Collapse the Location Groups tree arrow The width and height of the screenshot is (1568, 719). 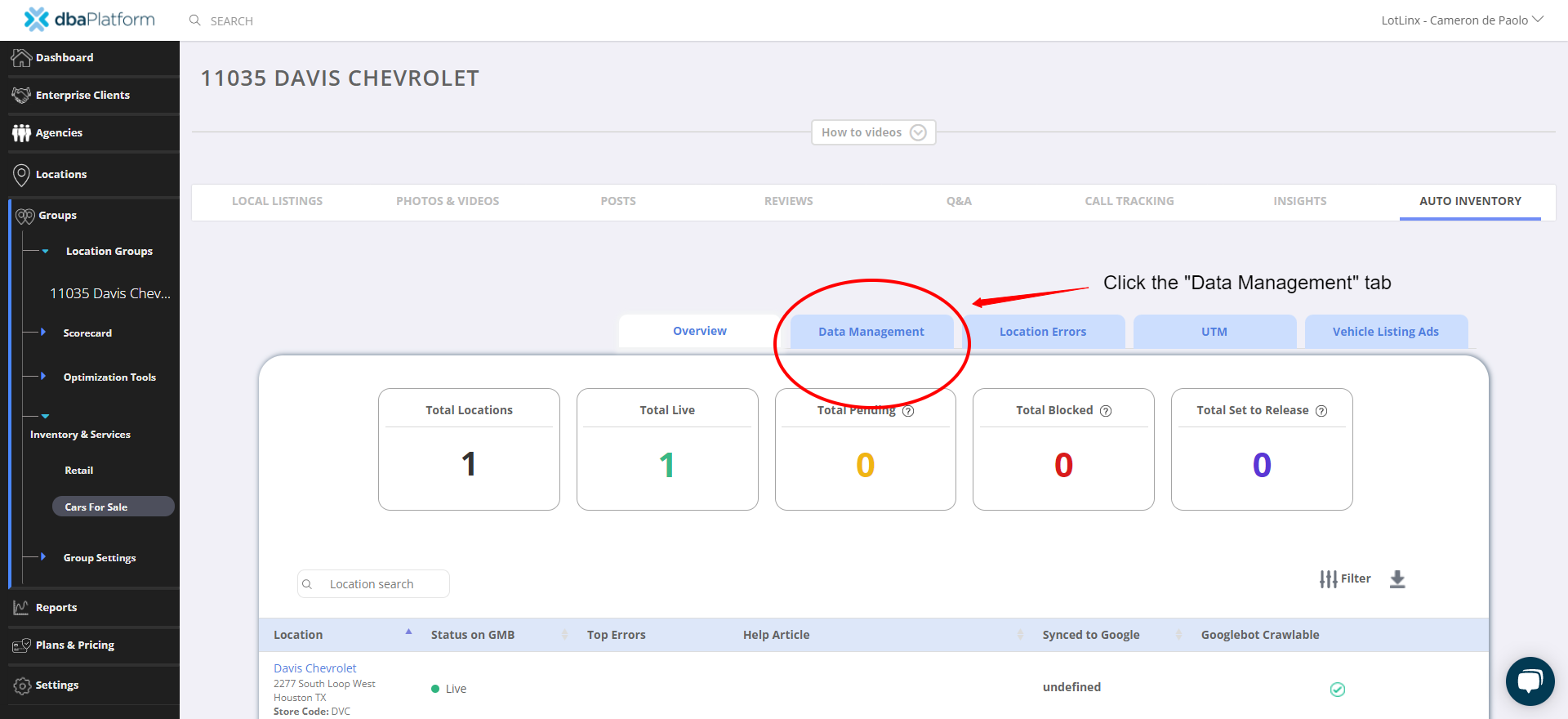(x=46, y=252)
